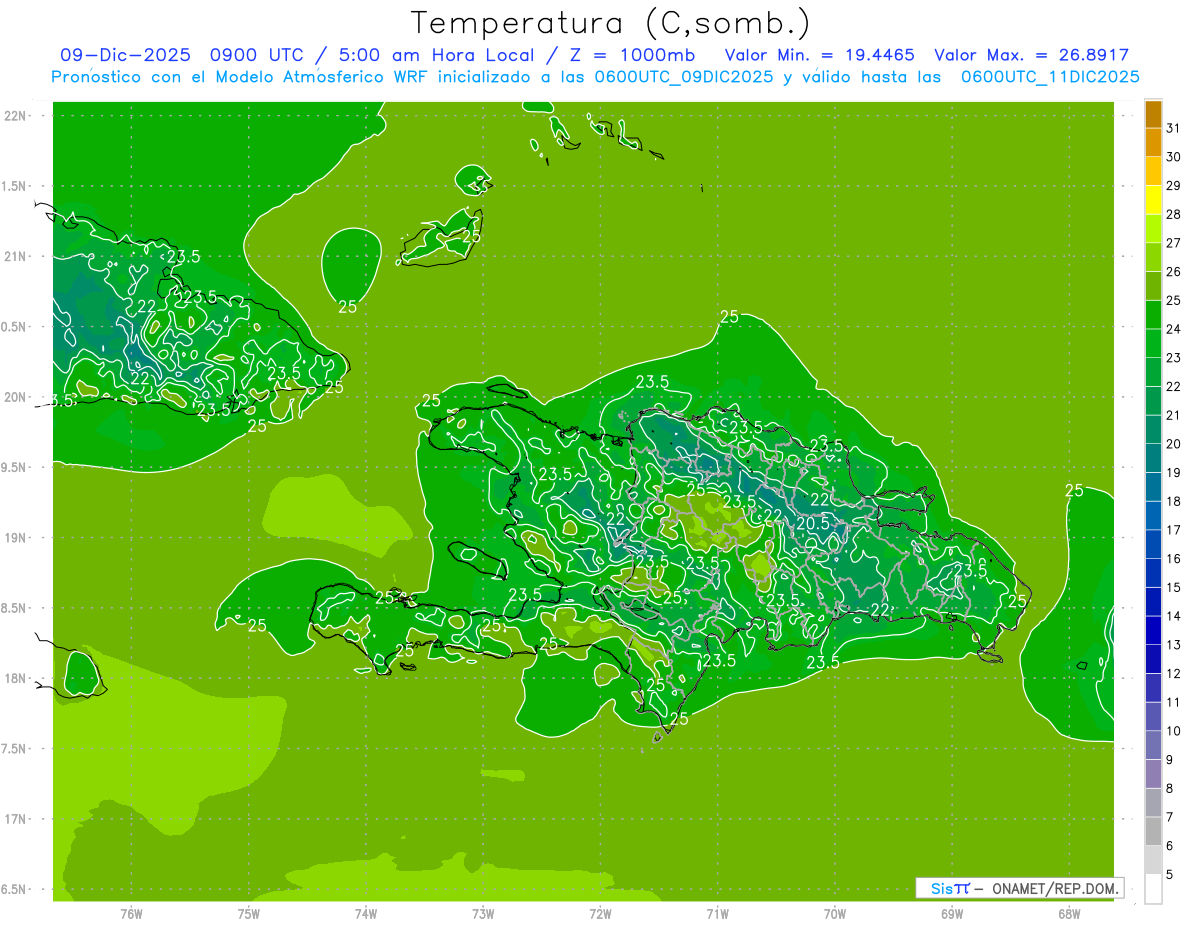1200x927 pixels.
Task: Click the "Valor Min. = 19.4465" text
Action: [819, 55]
